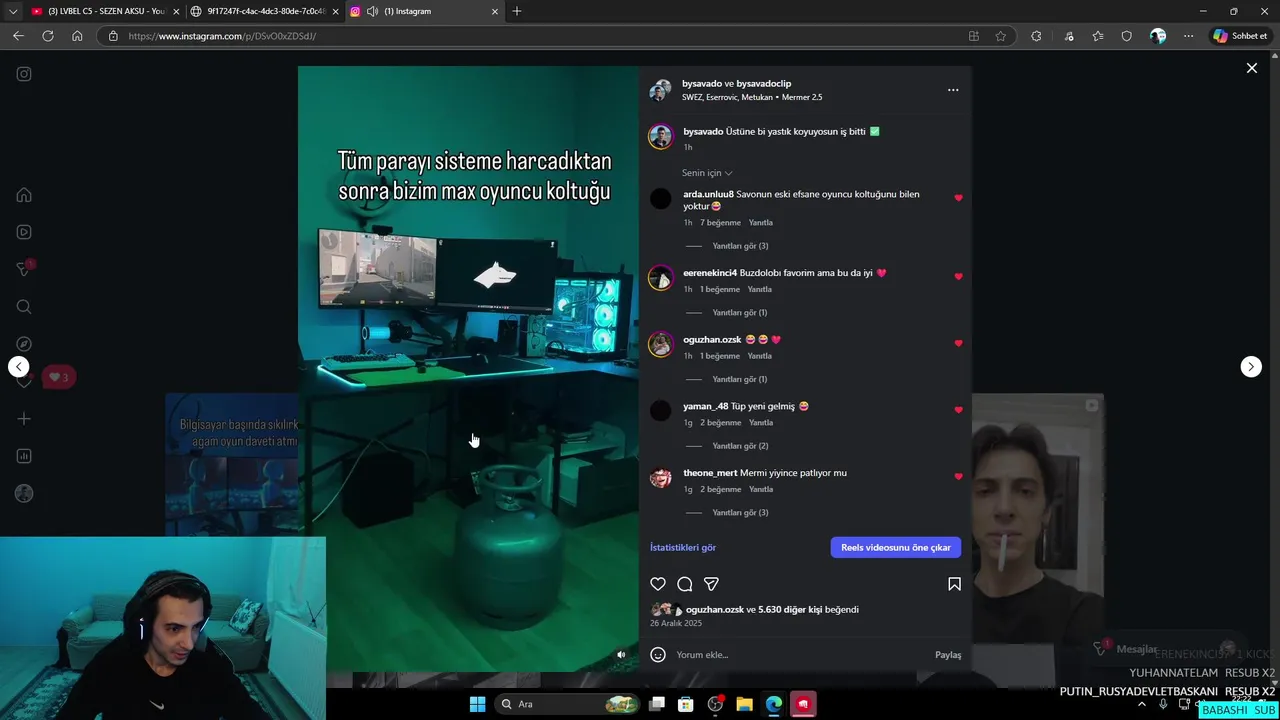Reply to arda.unluu8's comment via Yanıtla
1280x720 pixels.
pyautogui.click(x=761, y=223)
